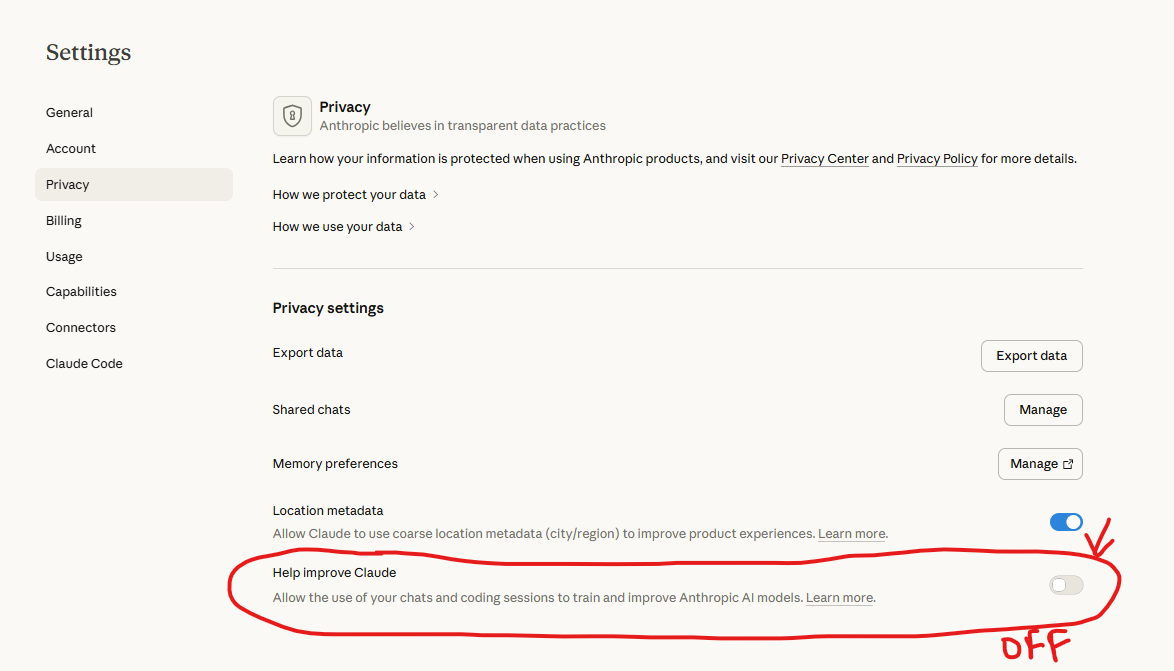This screenshot has width=1174, height=671.
Task: Disable the Location metadata toggle
Action: pyautogui.click(x=1066, y=522)
